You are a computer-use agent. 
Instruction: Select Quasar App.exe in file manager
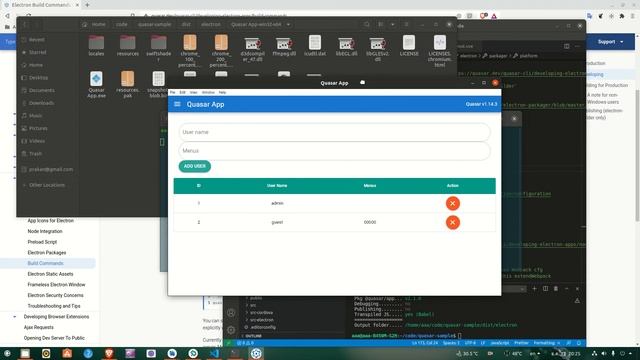[x=96, y=84]
